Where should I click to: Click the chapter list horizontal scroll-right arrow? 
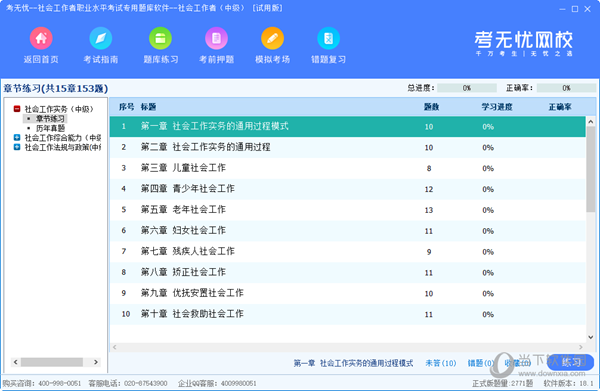[581, 347]
